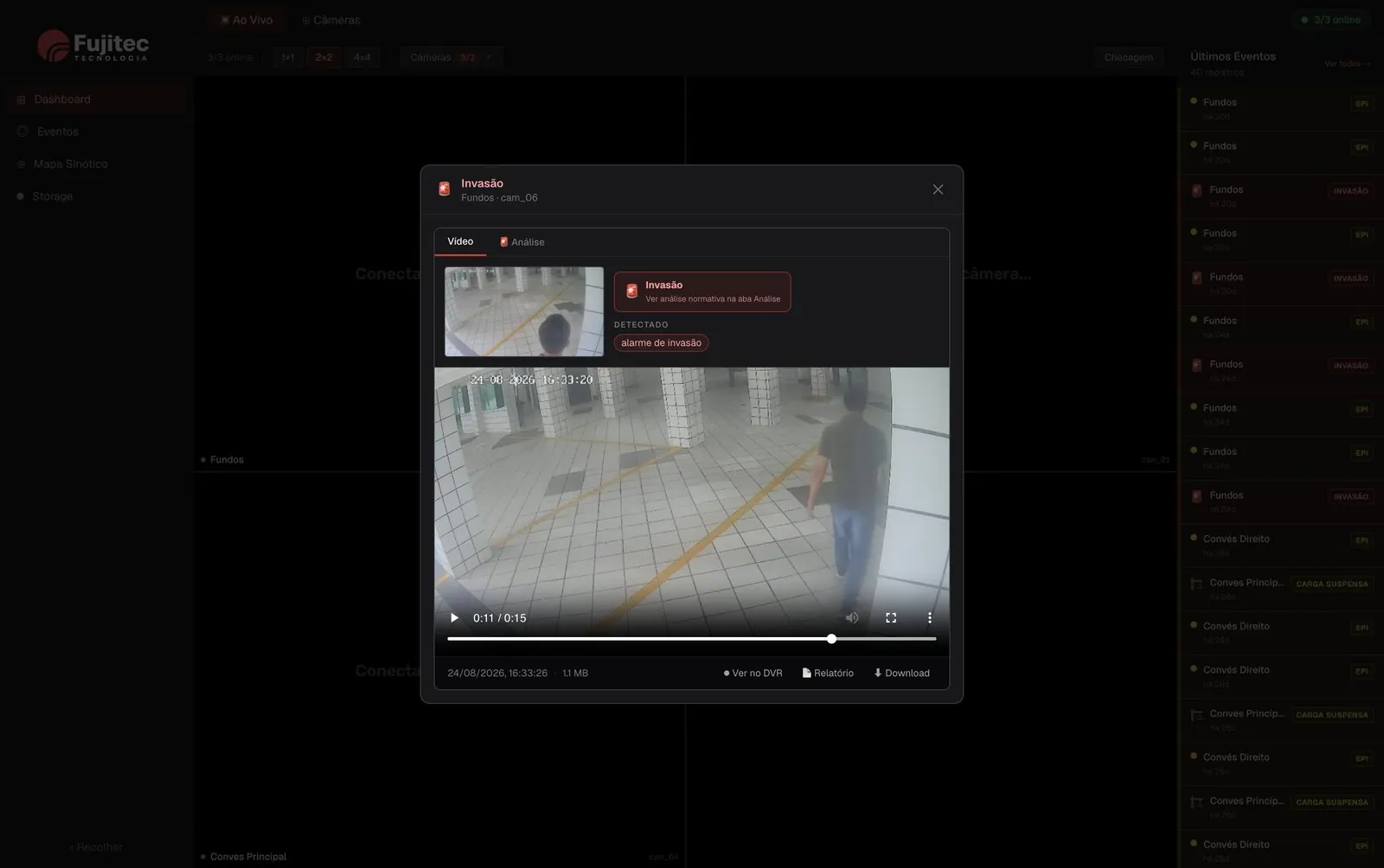Generate the Relatório report
Screen dimensions: 1384x868
(828, 673)
